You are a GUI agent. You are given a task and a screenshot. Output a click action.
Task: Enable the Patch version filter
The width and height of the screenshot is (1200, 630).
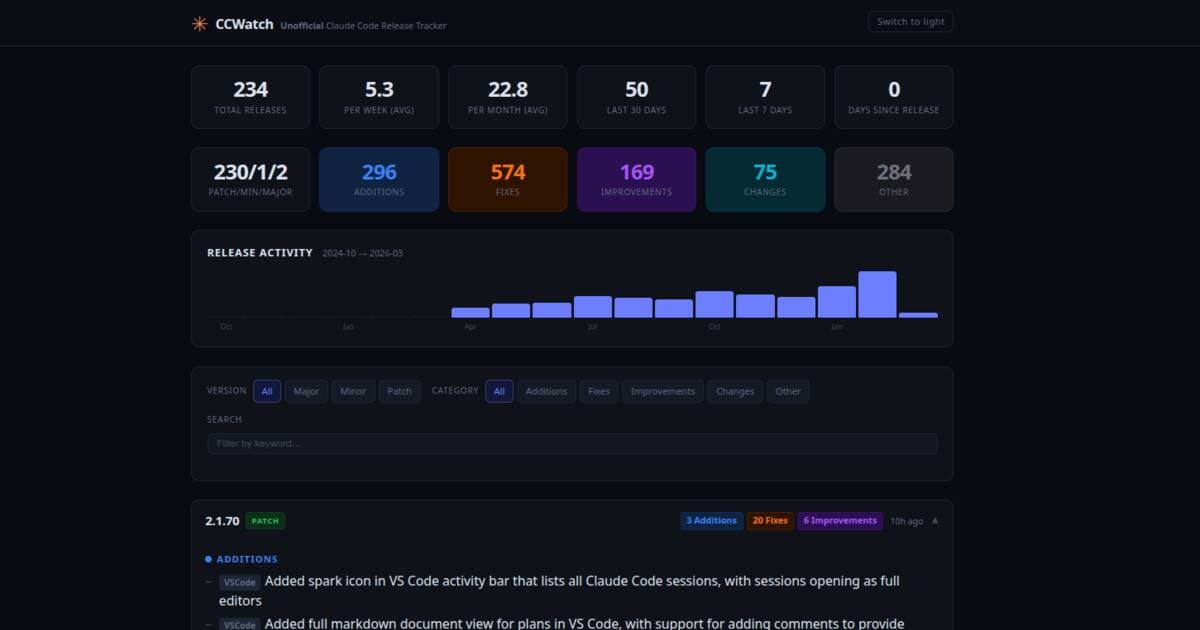399,391
